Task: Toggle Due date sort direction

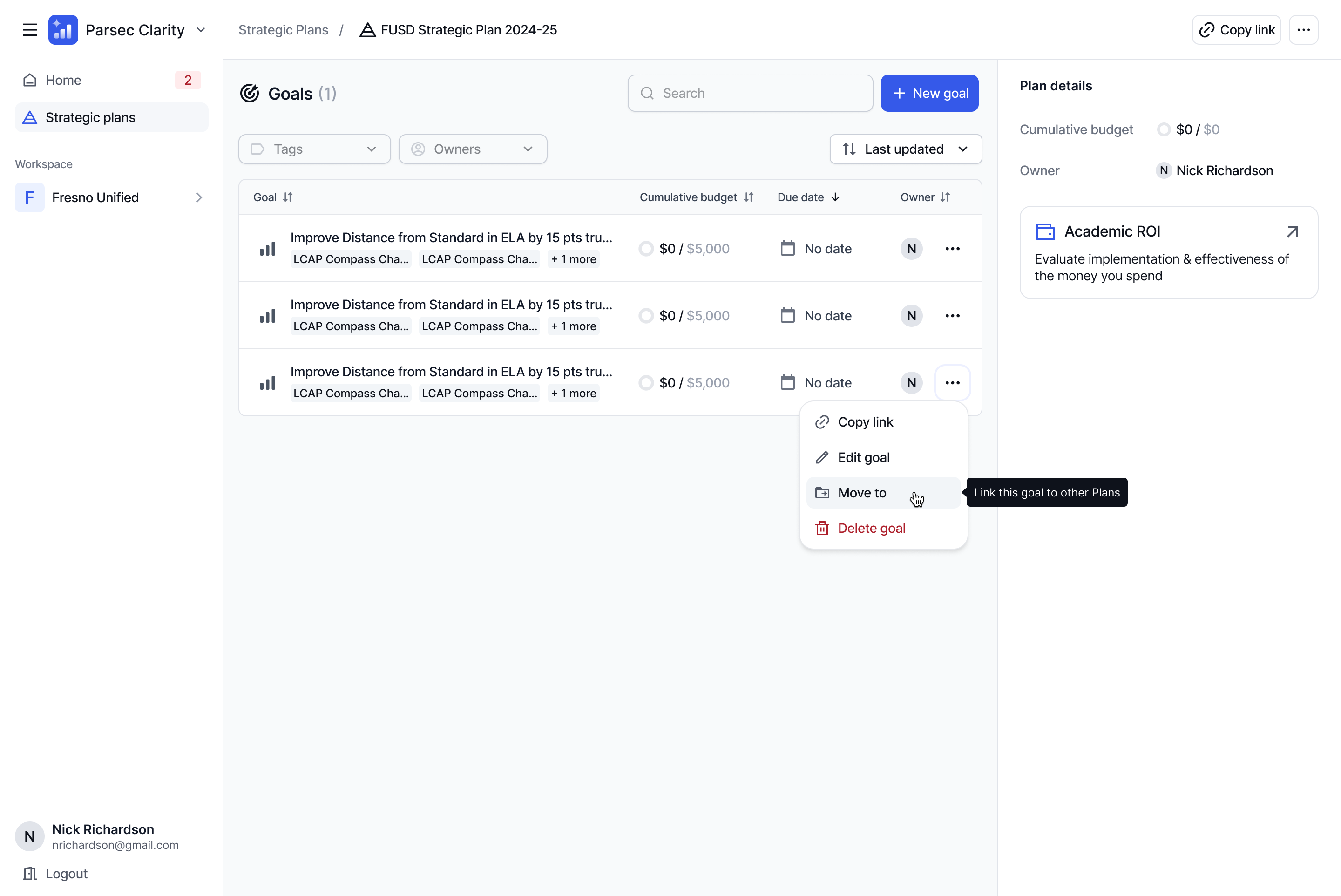Action: pos(808,197)
